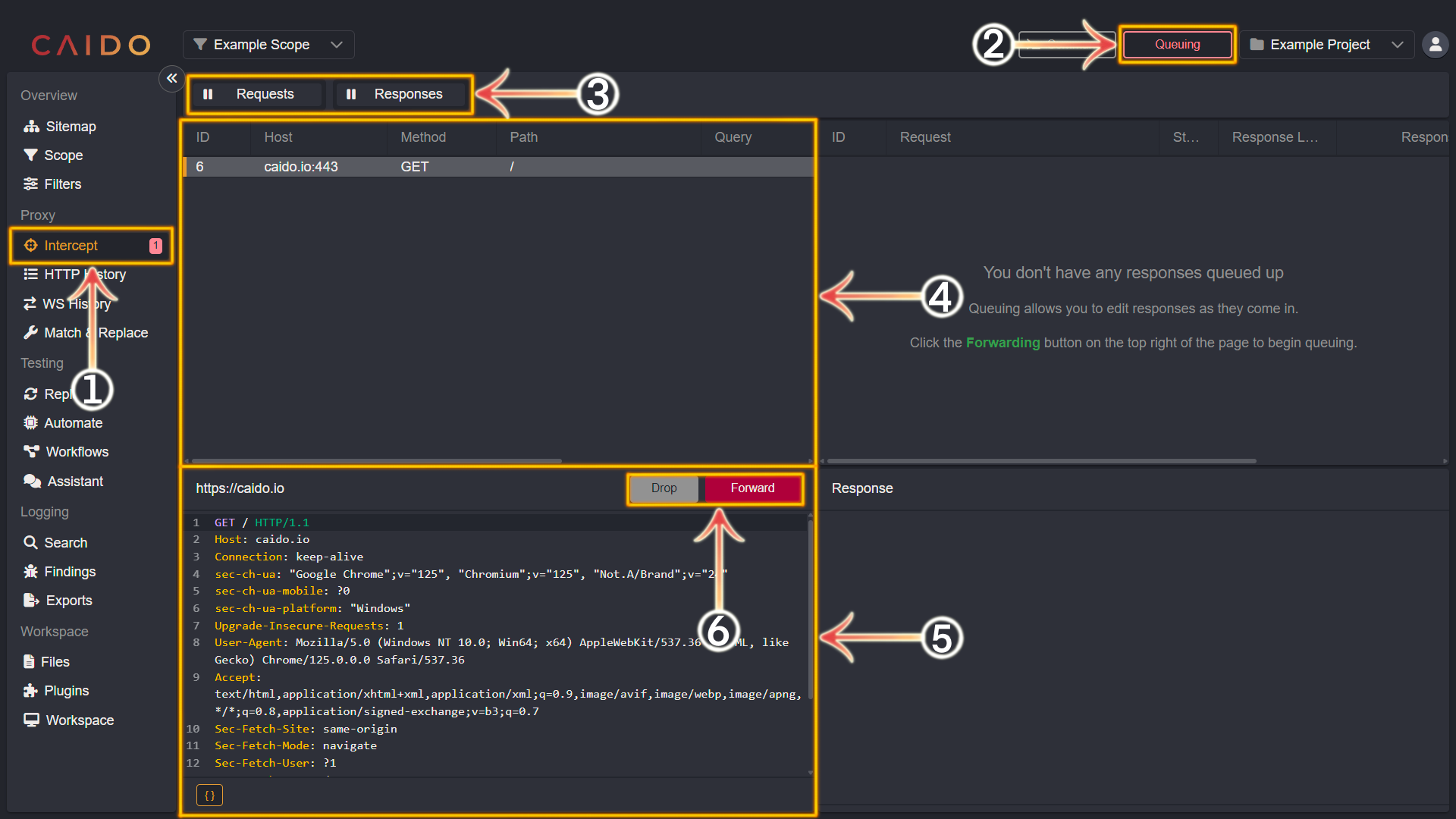This screenshot has width=1456, height=819.
Task: Click the Response Length column header
Action: [1275, 137]
